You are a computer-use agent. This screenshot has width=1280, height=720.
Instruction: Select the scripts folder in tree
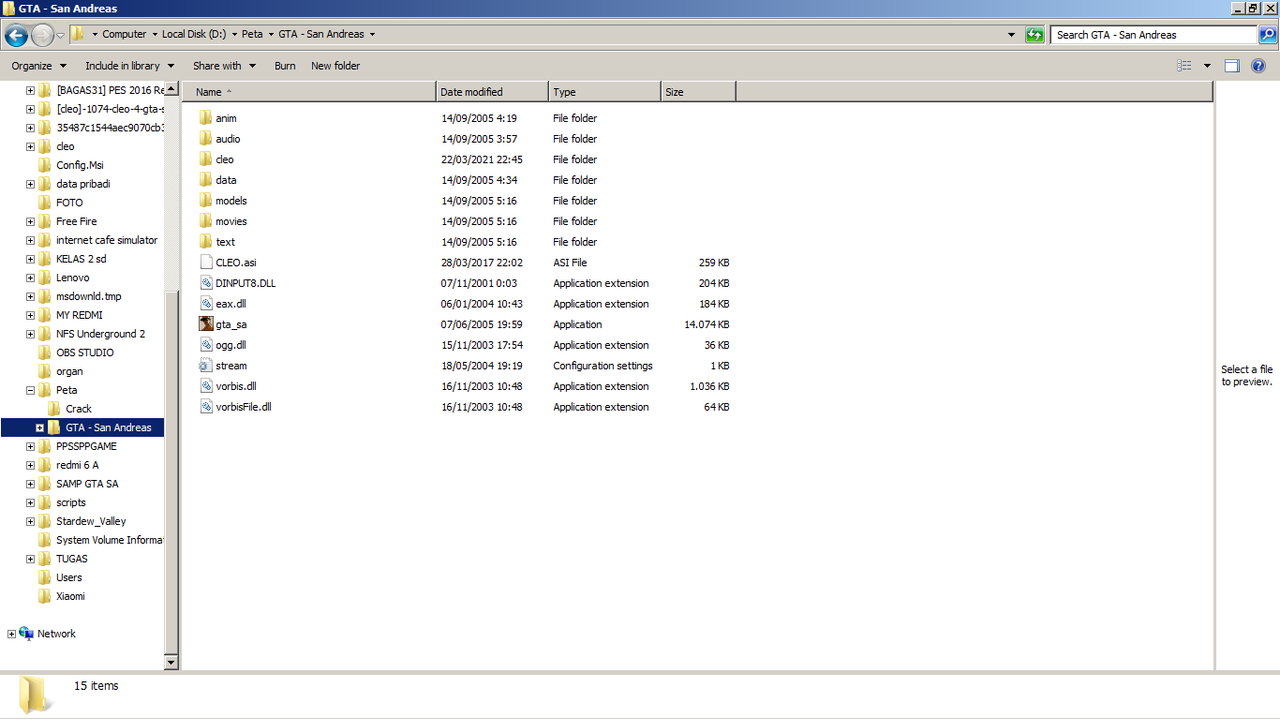pos(71,503)
